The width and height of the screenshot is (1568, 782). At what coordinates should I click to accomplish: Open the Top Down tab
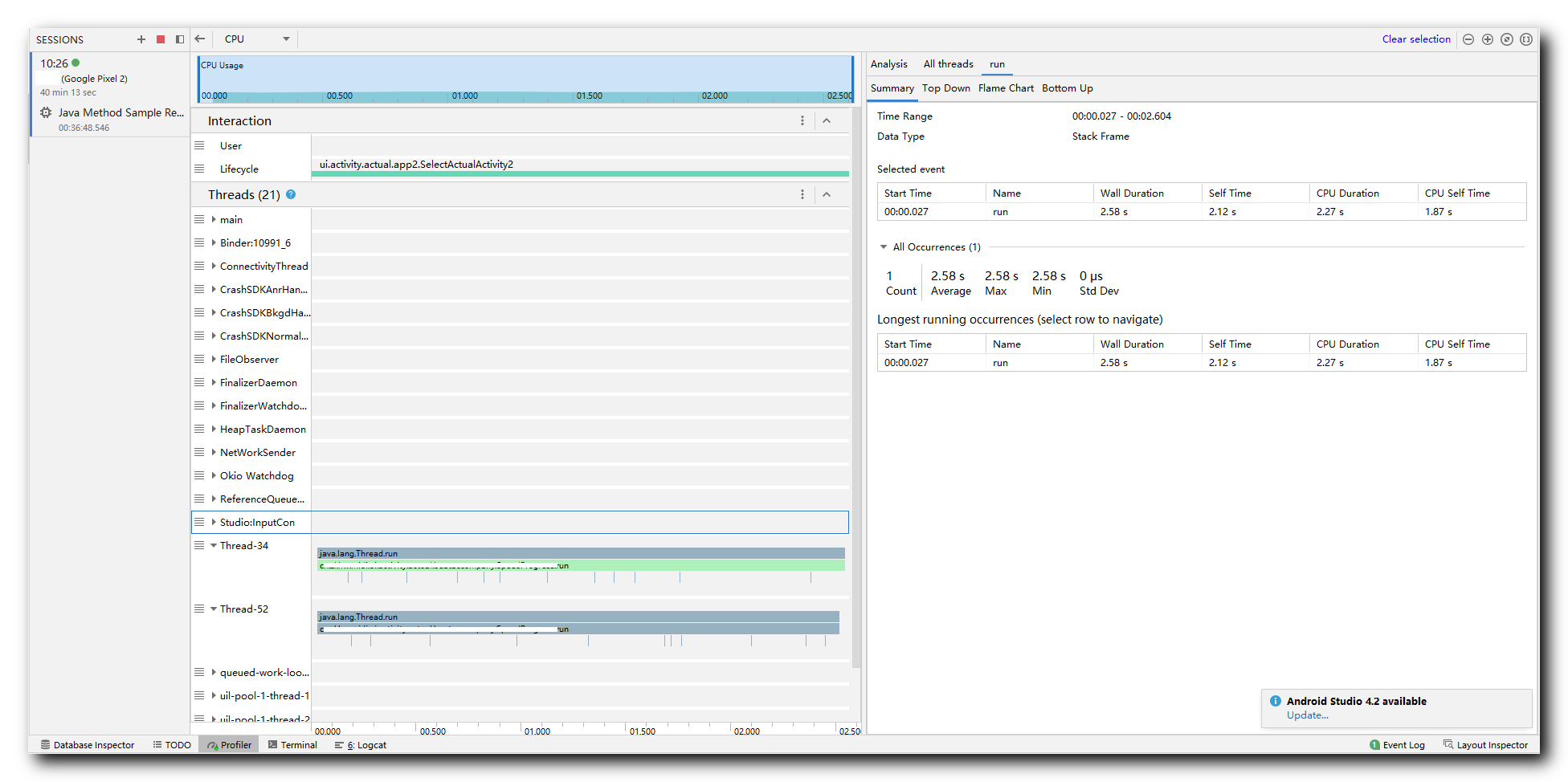click(945, 88)
